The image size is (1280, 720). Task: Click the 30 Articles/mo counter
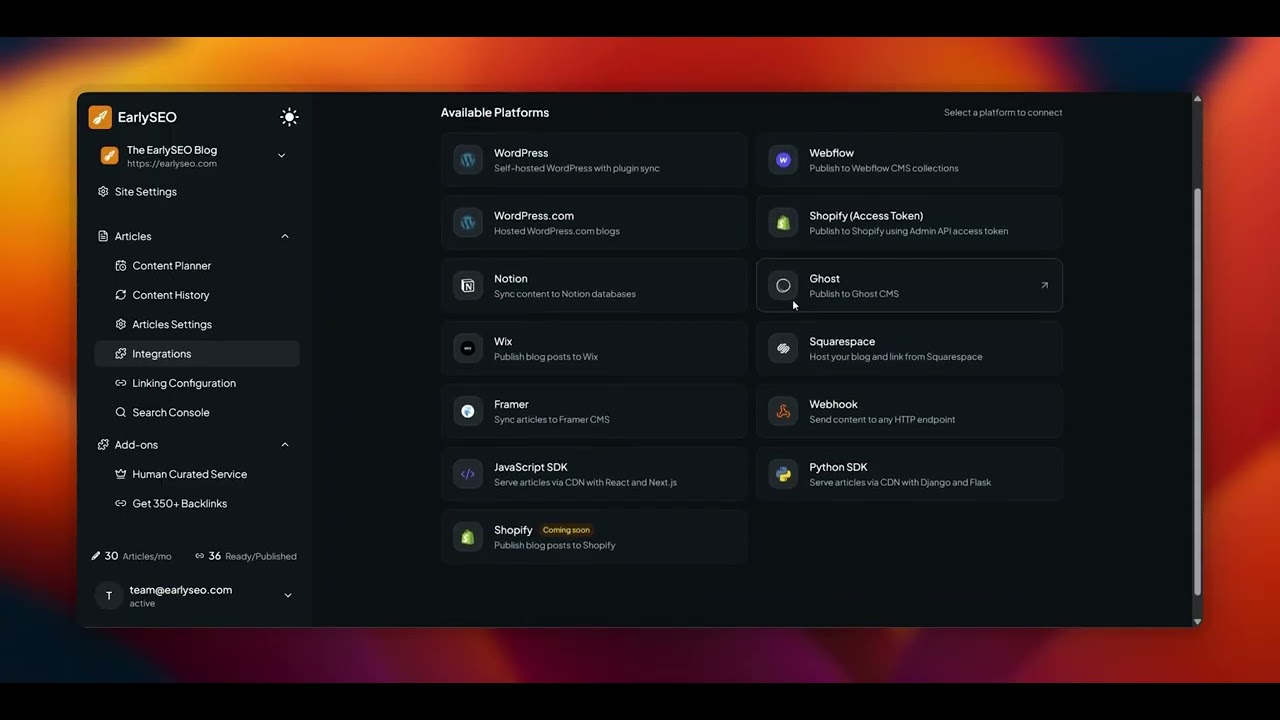[x=132, y=556]
